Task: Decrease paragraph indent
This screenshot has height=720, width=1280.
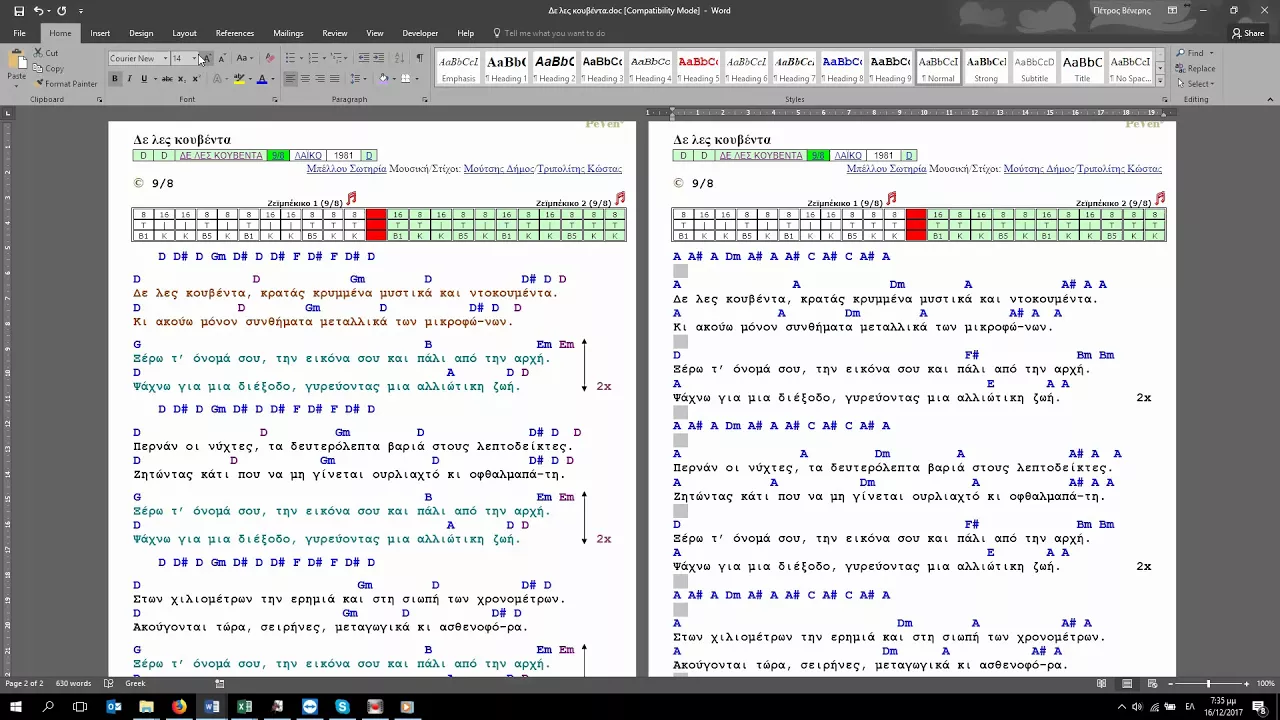Action: tap(364, 58)
